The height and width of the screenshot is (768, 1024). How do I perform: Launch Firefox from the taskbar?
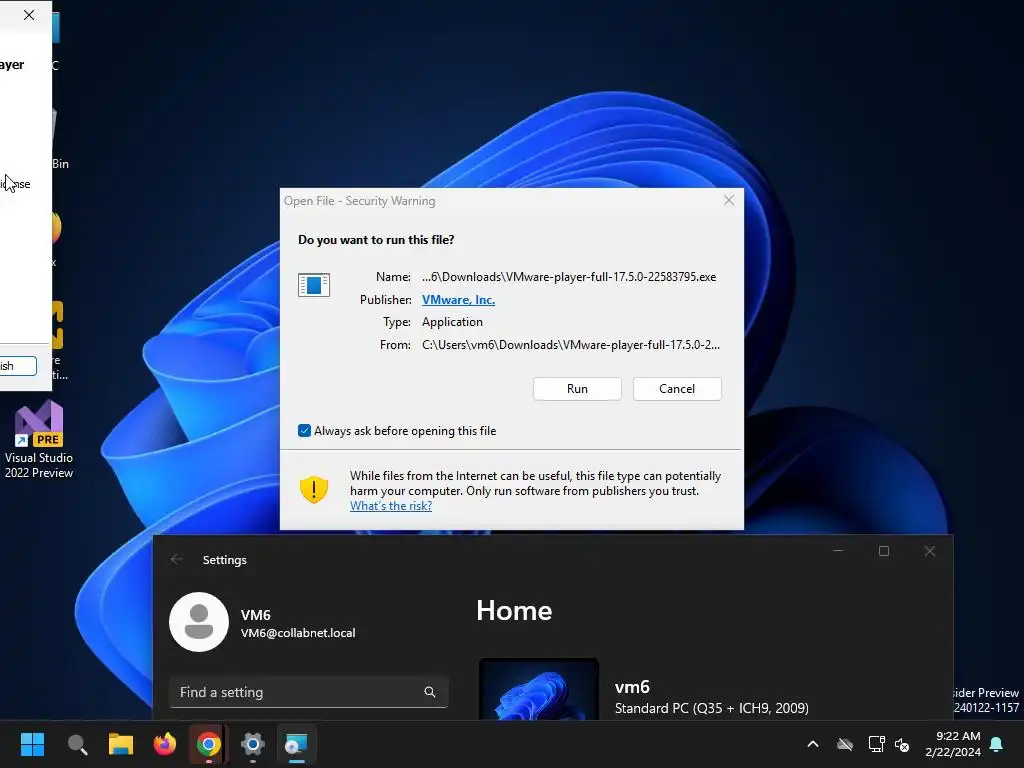coord(165,744)
